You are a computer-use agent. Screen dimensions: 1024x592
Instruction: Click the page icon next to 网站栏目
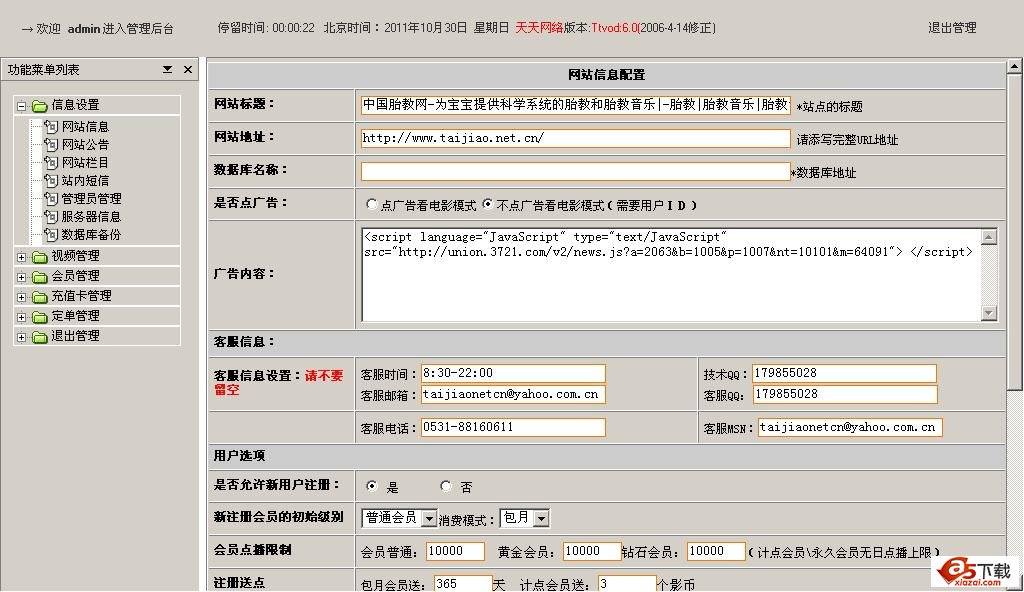(51, 162)
